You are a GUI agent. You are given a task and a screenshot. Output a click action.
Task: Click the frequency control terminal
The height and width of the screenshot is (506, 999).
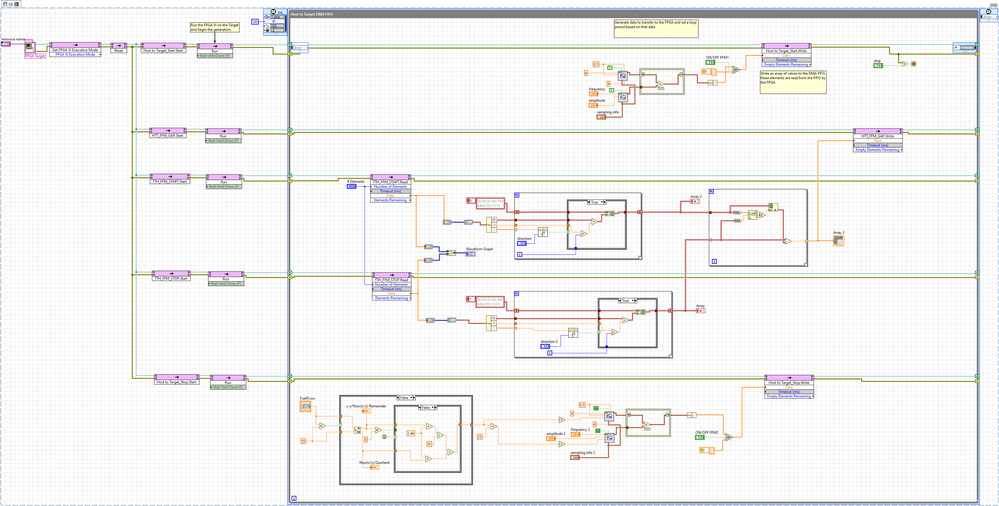[x=593, y=94]
